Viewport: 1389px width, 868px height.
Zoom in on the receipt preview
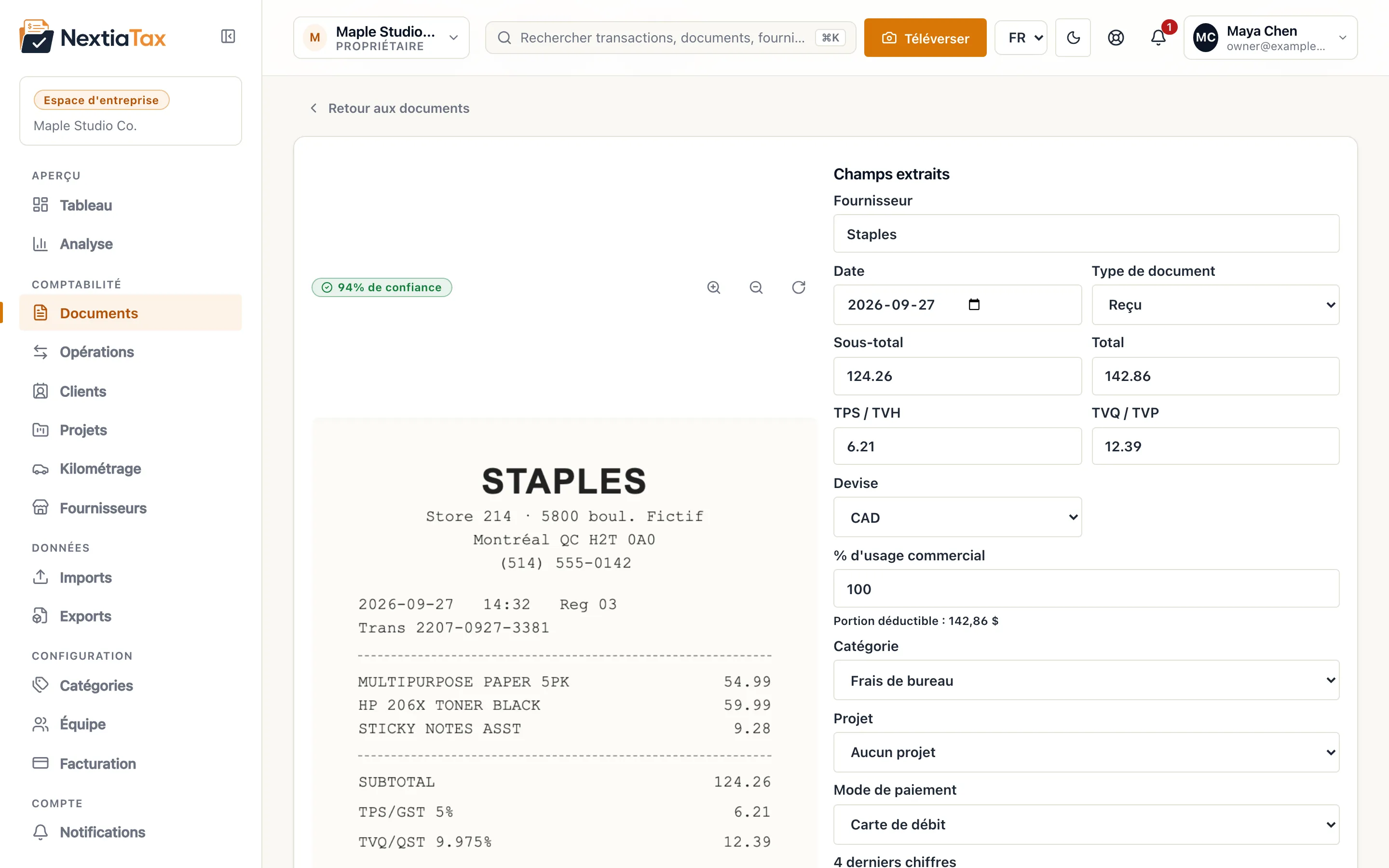point(713,287)
